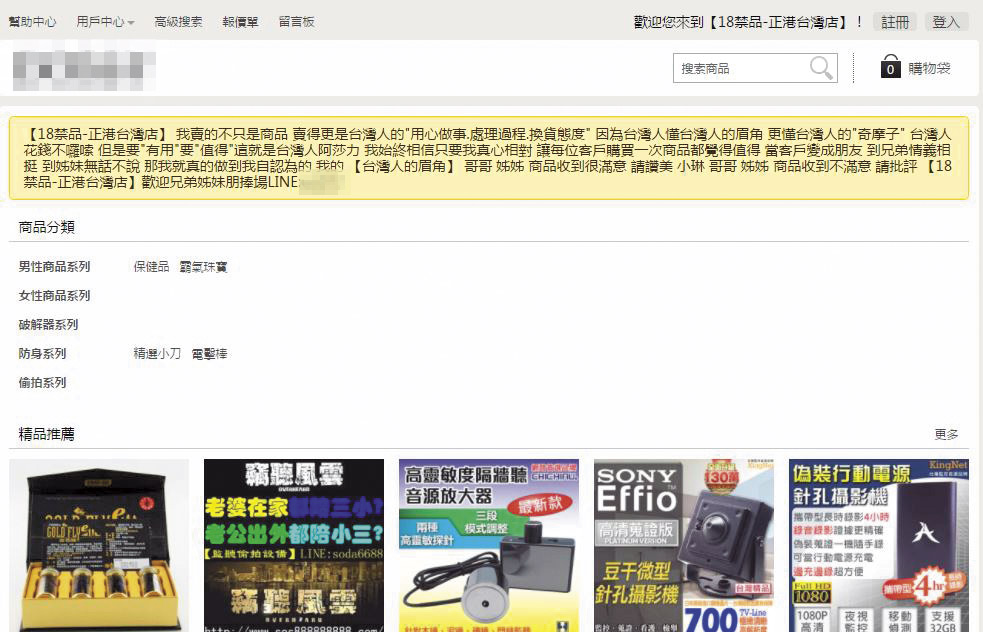Viewport: 983px width, 632px height.
Task: Select 男性商品系列 category
Action: point(55,266)
